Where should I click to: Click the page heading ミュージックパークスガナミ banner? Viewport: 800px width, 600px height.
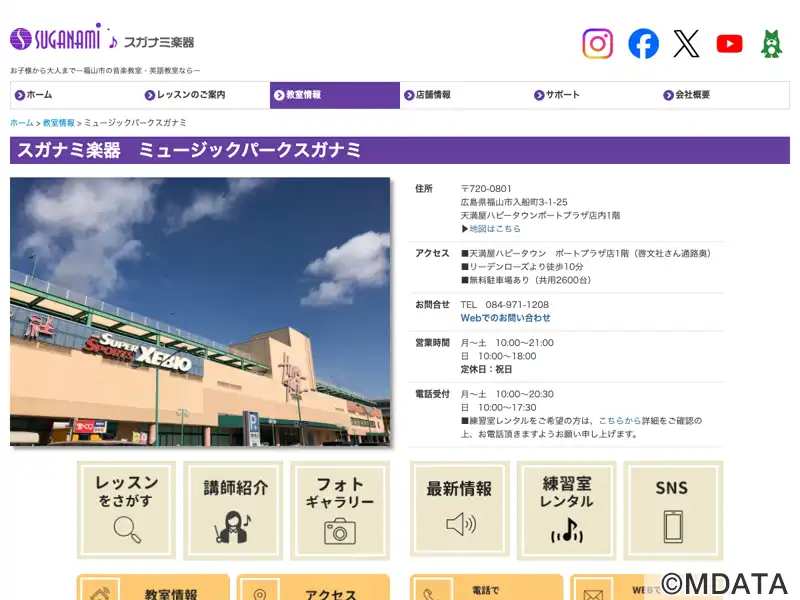400,150
